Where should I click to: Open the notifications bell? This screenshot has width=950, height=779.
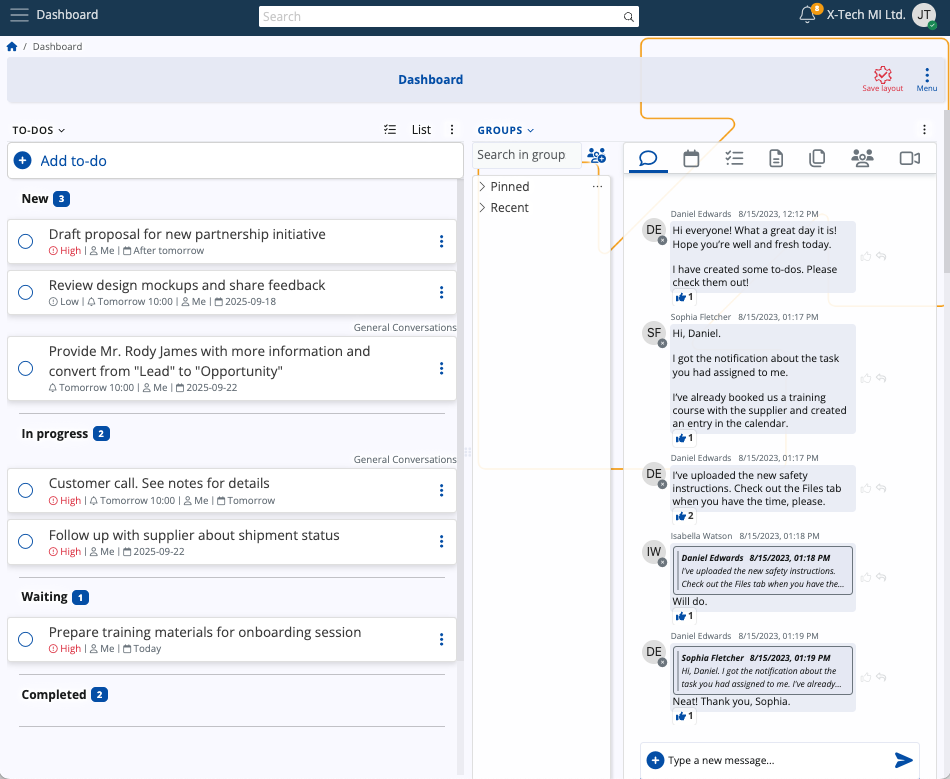click(x=808, y=15)
